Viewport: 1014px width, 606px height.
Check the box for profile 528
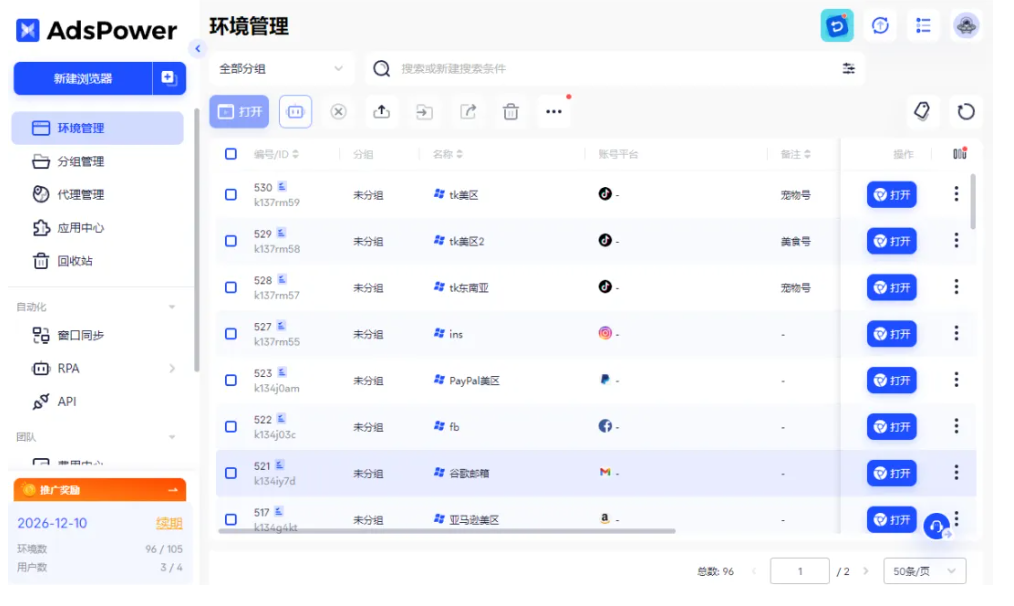(231, 287)
